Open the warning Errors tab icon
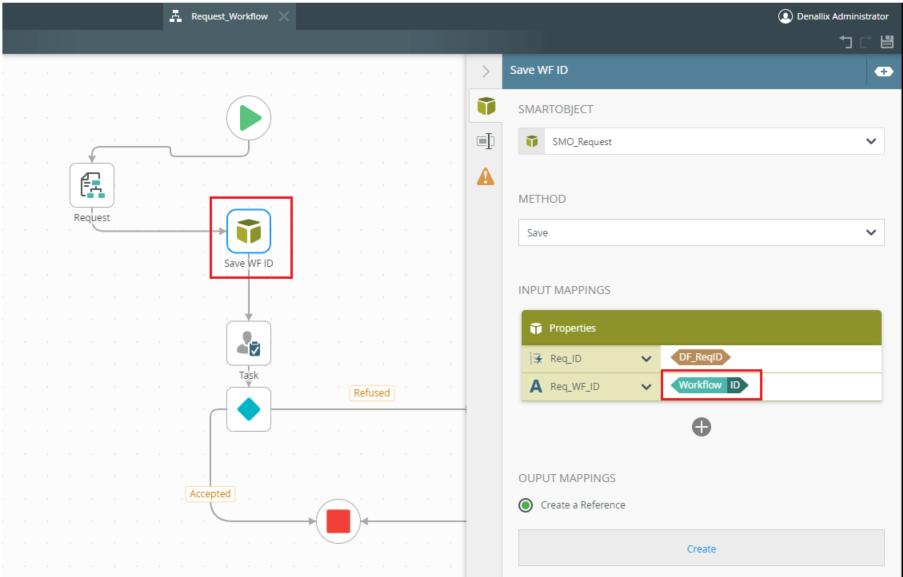 coord(485,176)
